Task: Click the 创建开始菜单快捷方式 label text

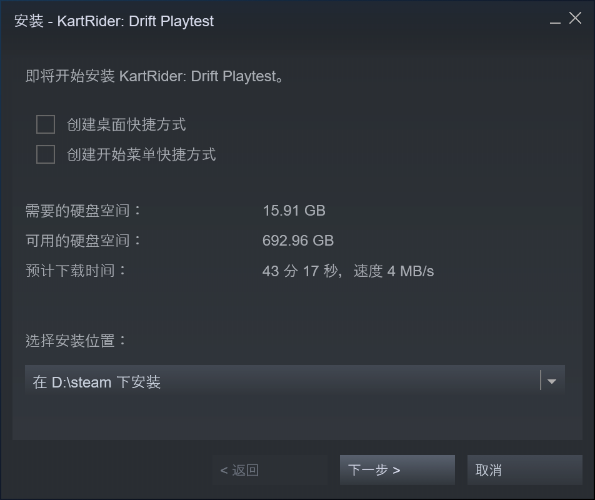Action: coord(141,154)
